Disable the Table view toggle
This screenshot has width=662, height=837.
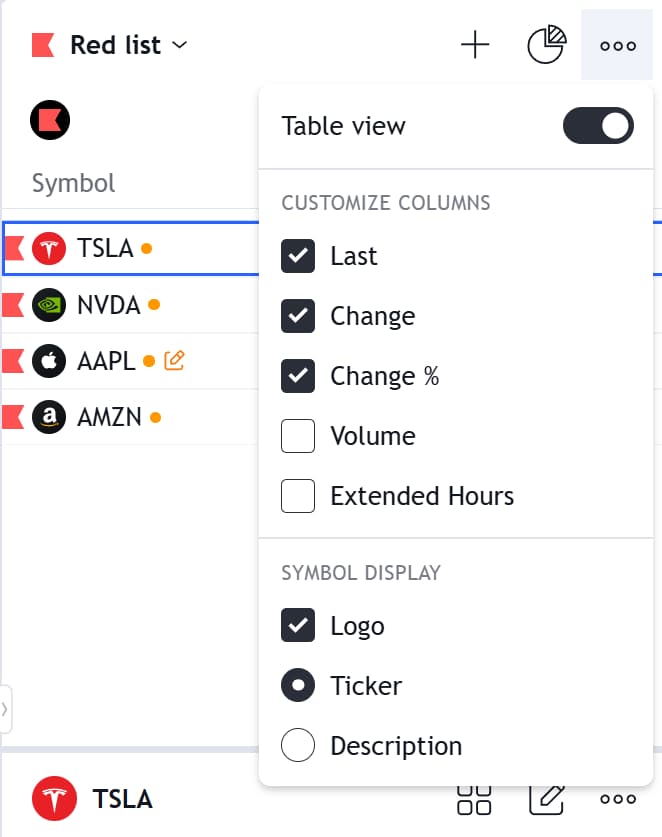coord(598,126)
